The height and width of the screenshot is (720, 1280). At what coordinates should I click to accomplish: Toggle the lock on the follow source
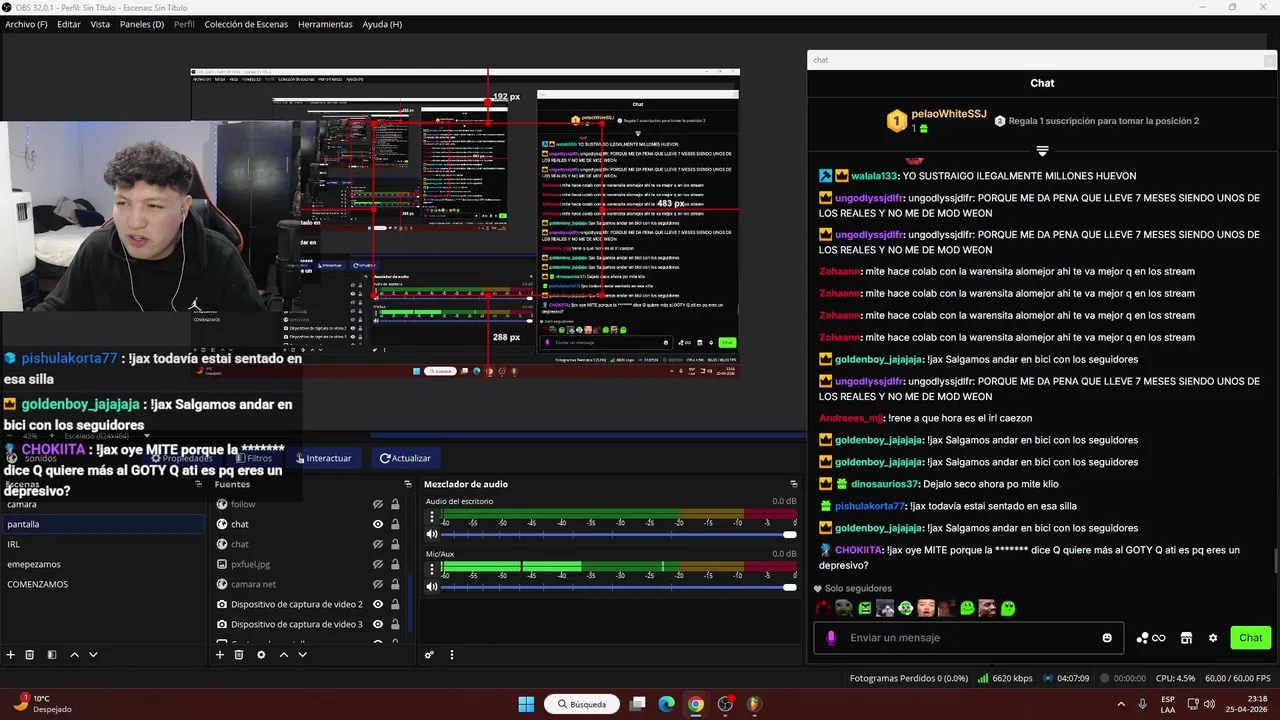395,504
